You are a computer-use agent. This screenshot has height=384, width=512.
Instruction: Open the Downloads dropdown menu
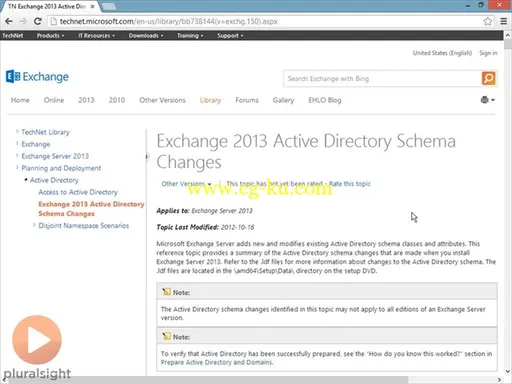(x=146, y=35)
